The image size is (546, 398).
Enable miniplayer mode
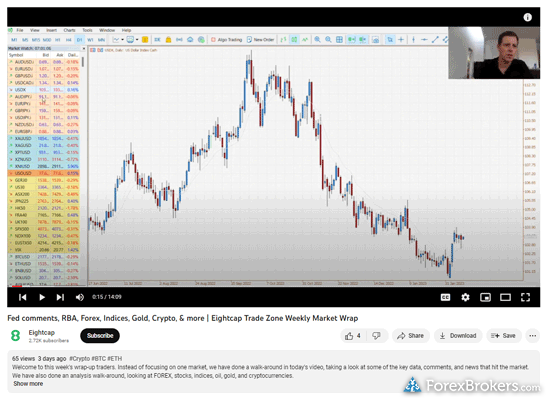coord(485,297)
